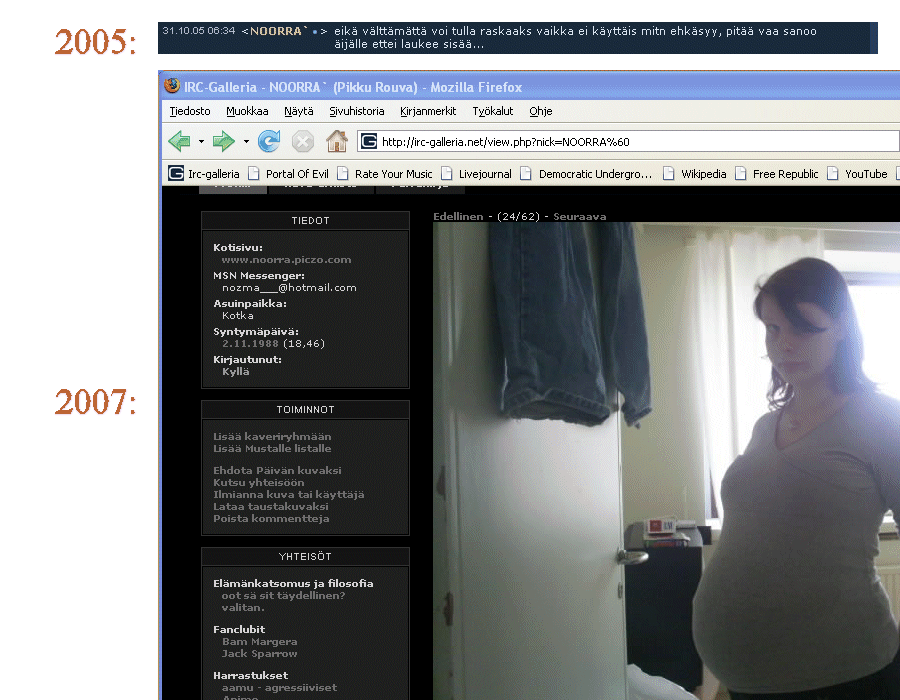Click the page icon beside Free Republic

pyautogui.click(x=741, y=173)
